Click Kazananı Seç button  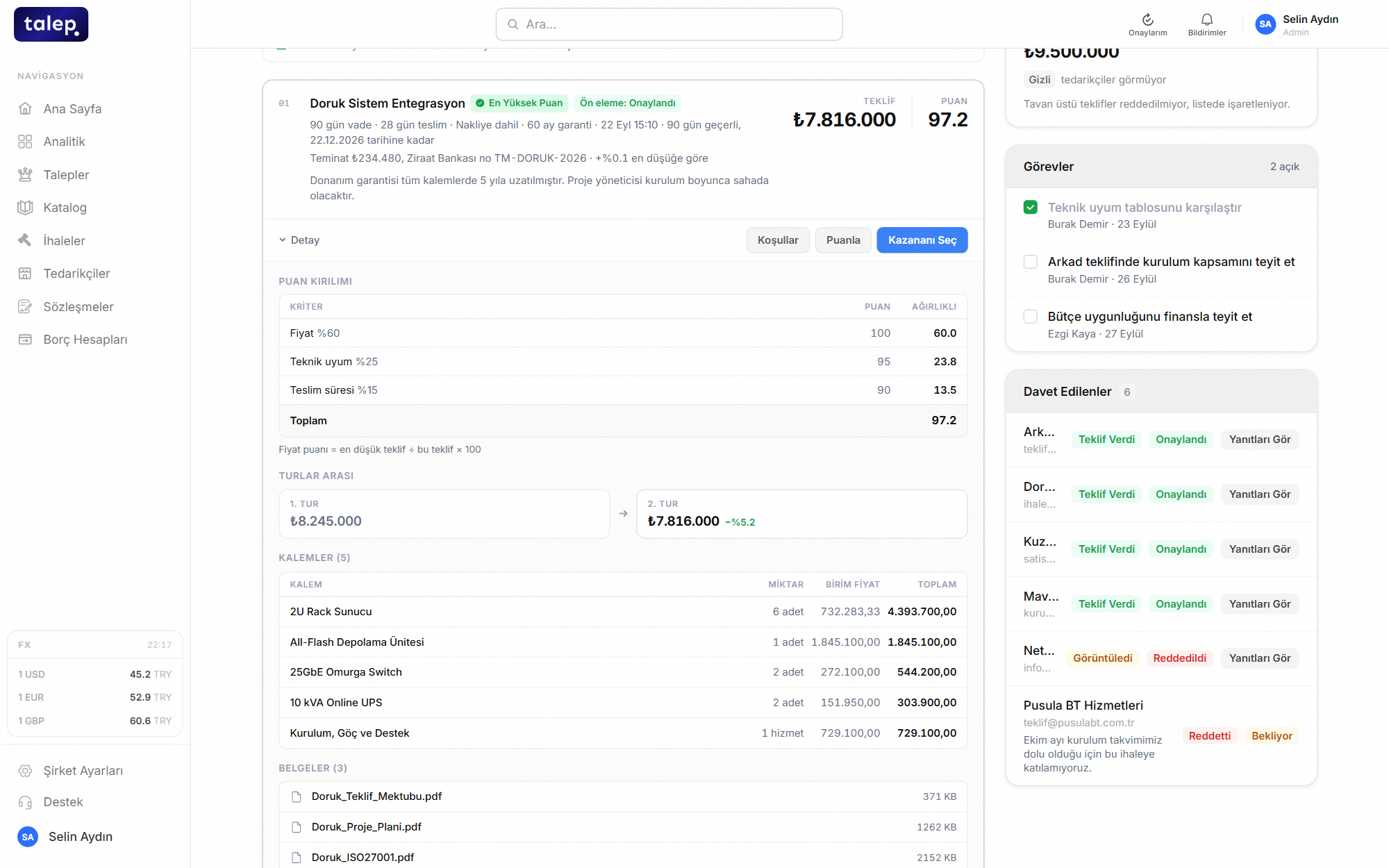point(922,240)
